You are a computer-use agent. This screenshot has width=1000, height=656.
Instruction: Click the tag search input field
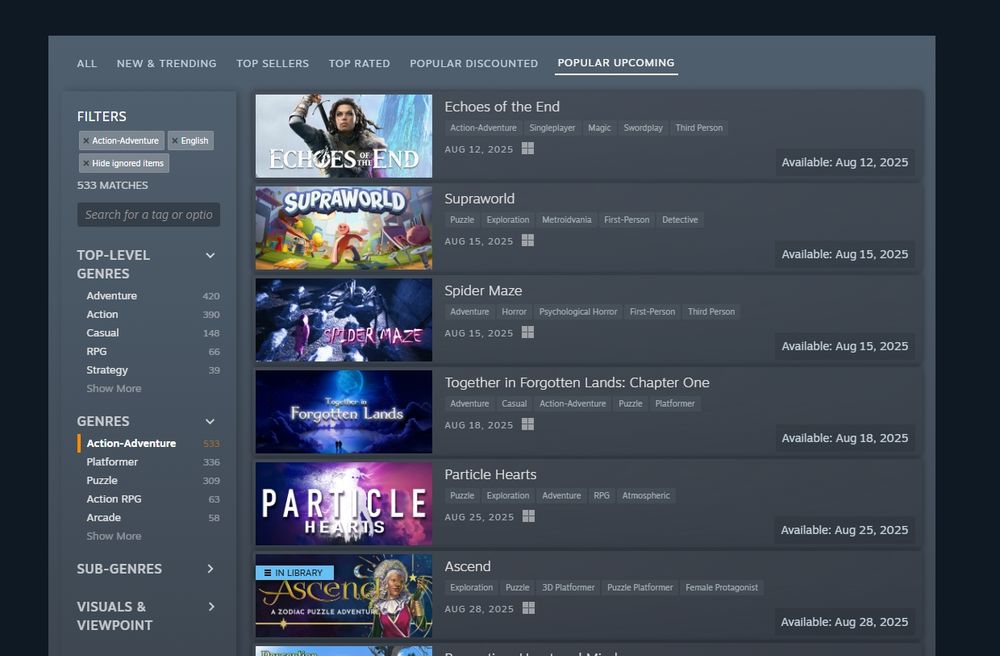point(149,215)
